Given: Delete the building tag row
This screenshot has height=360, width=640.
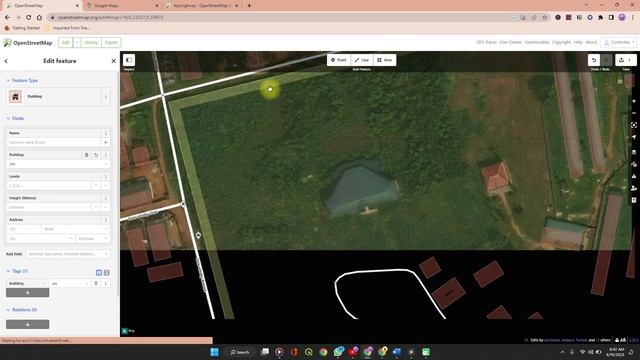Looking at the screenshot, I should (96, 283).
